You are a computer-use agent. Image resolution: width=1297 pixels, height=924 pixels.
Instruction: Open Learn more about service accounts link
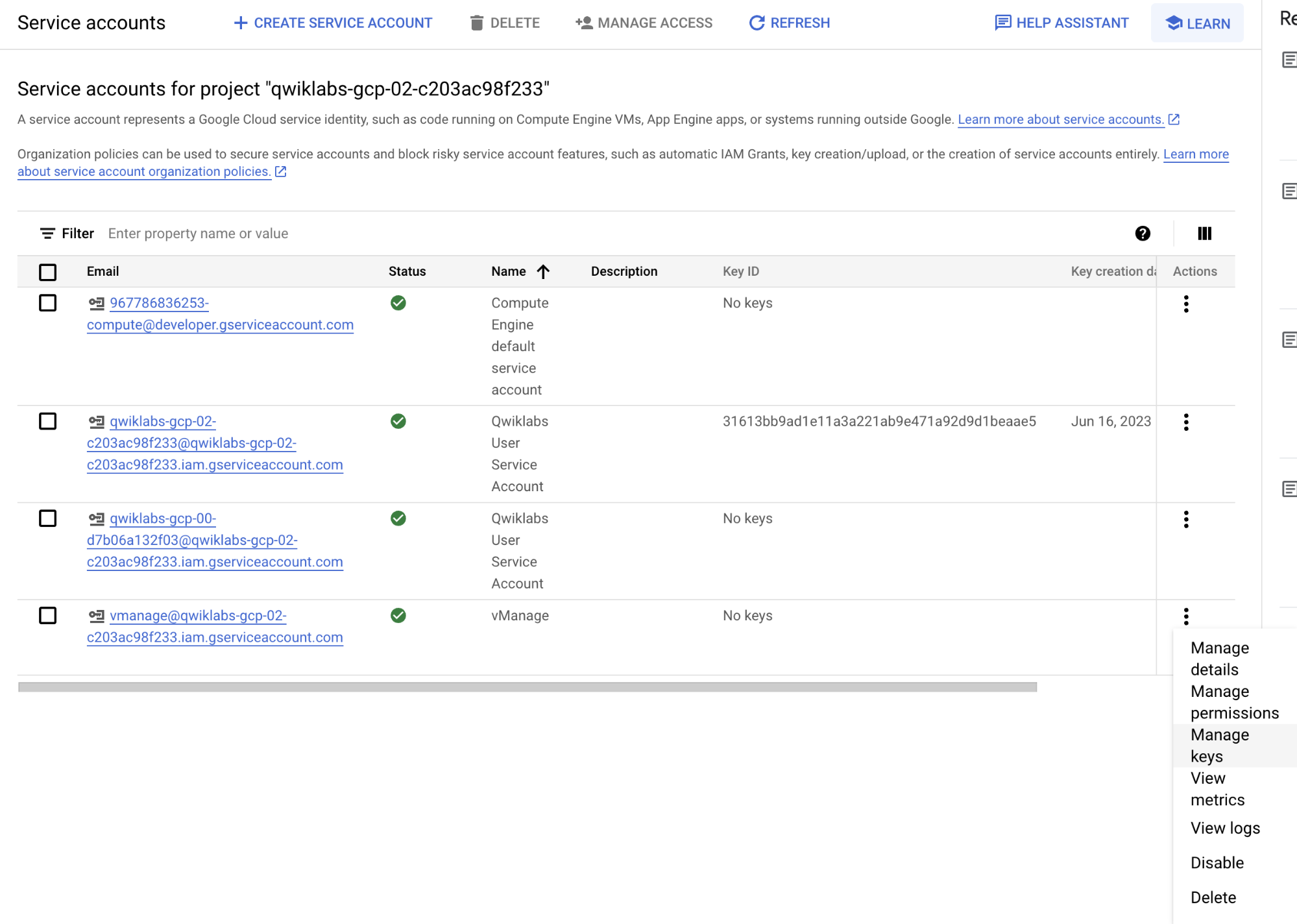[1061, 119]
